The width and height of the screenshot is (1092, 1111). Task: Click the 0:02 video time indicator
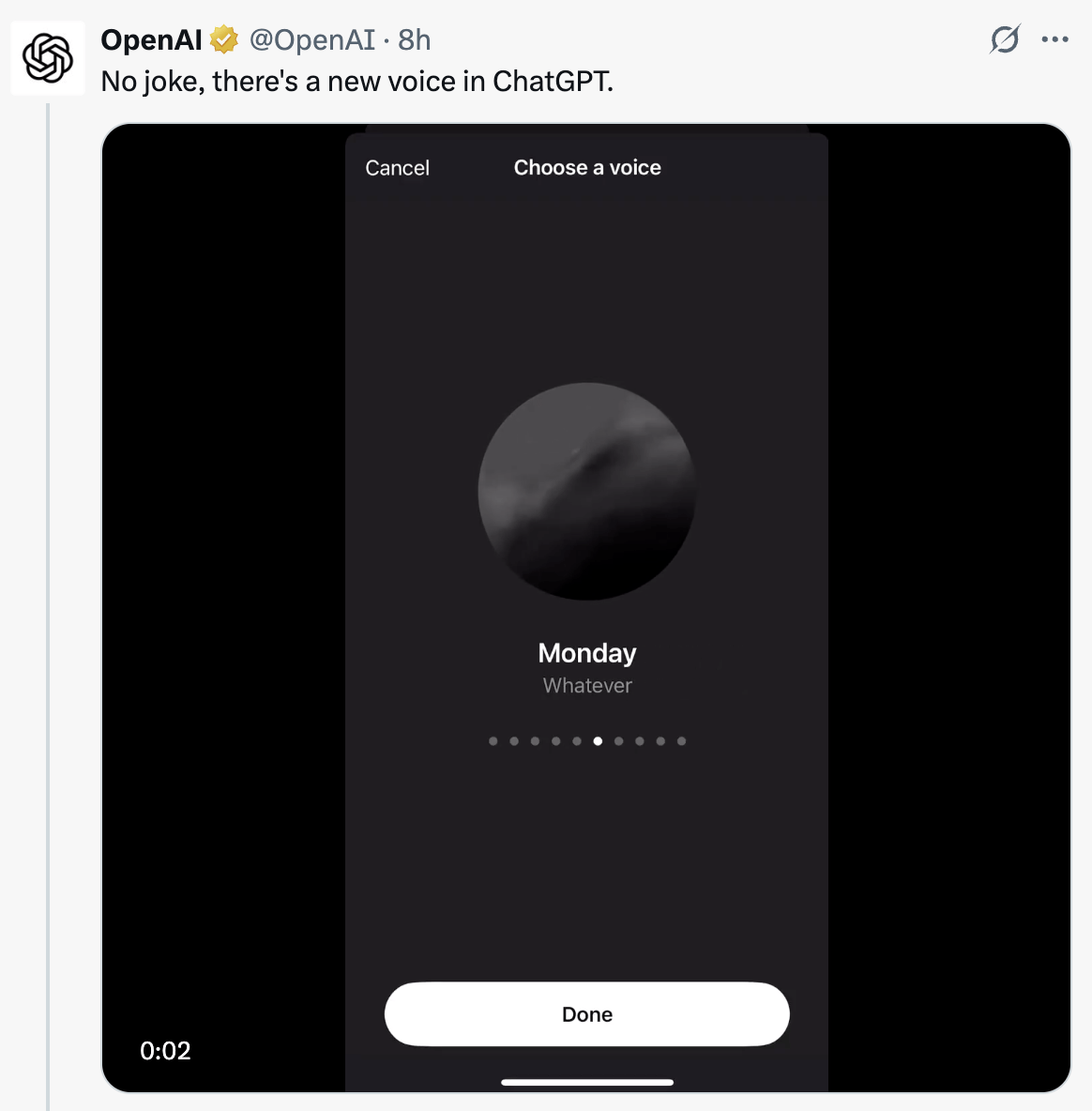[165, 1051]
